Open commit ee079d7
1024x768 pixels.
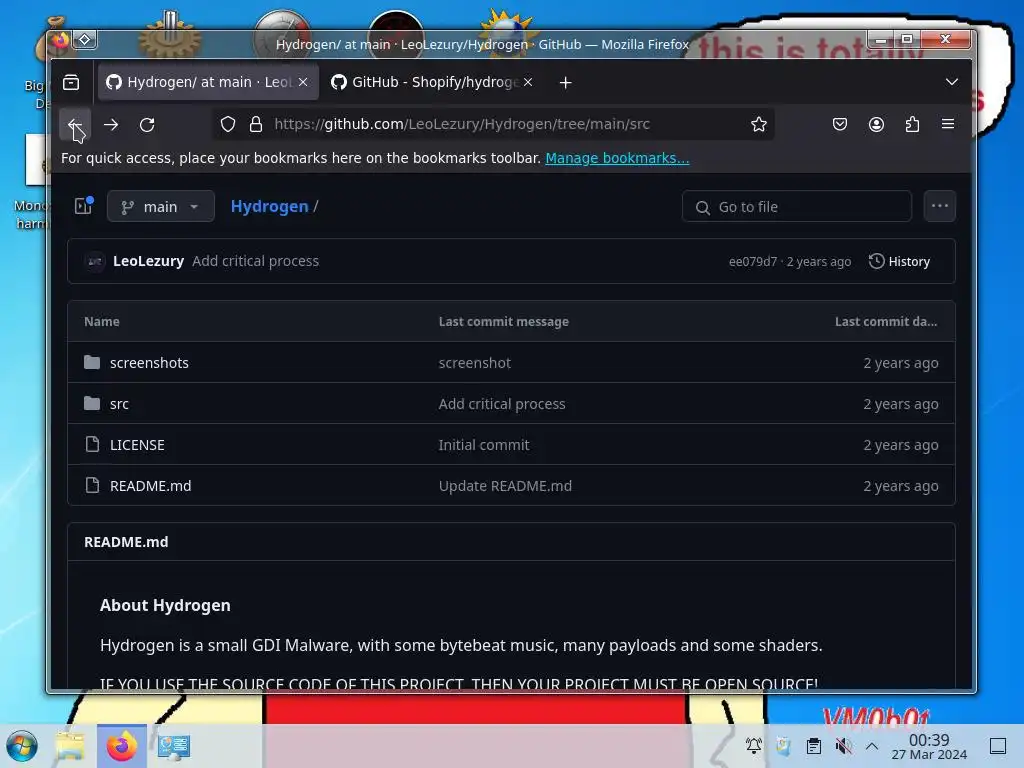(753, 262)
